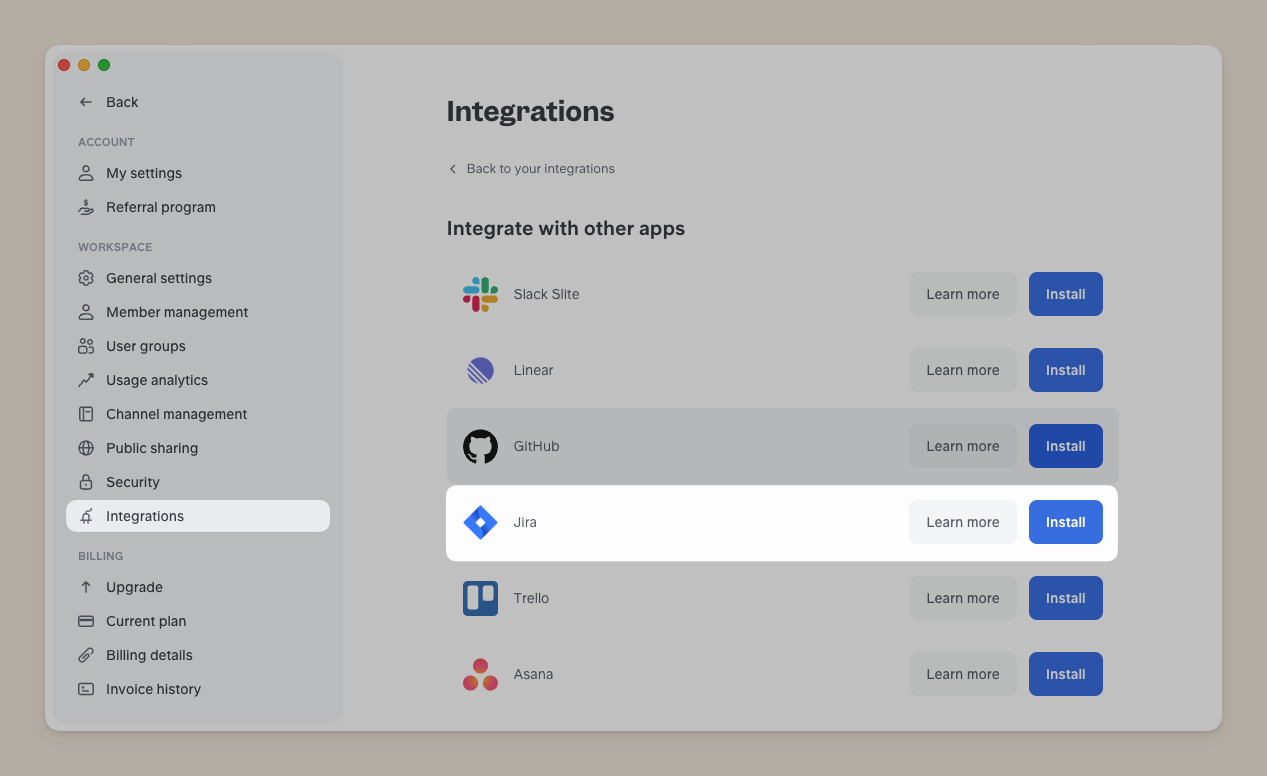The width and height of the screenshot is (1267, 776).
Task: Open the Upgrade billing page
Action: coord(198,587)
